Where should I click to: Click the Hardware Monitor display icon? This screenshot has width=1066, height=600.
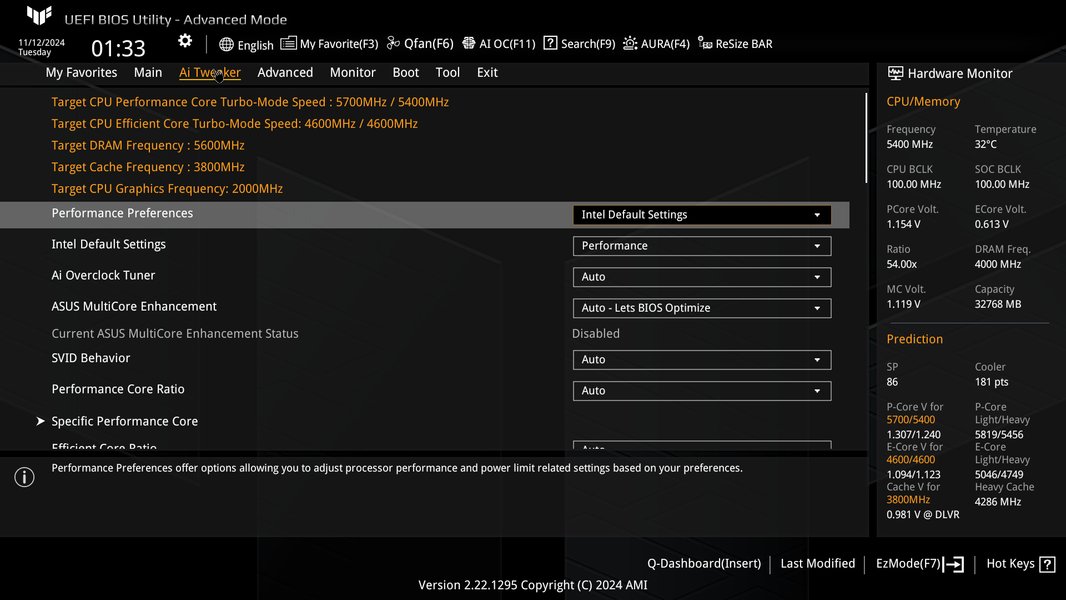coord(895,73)
